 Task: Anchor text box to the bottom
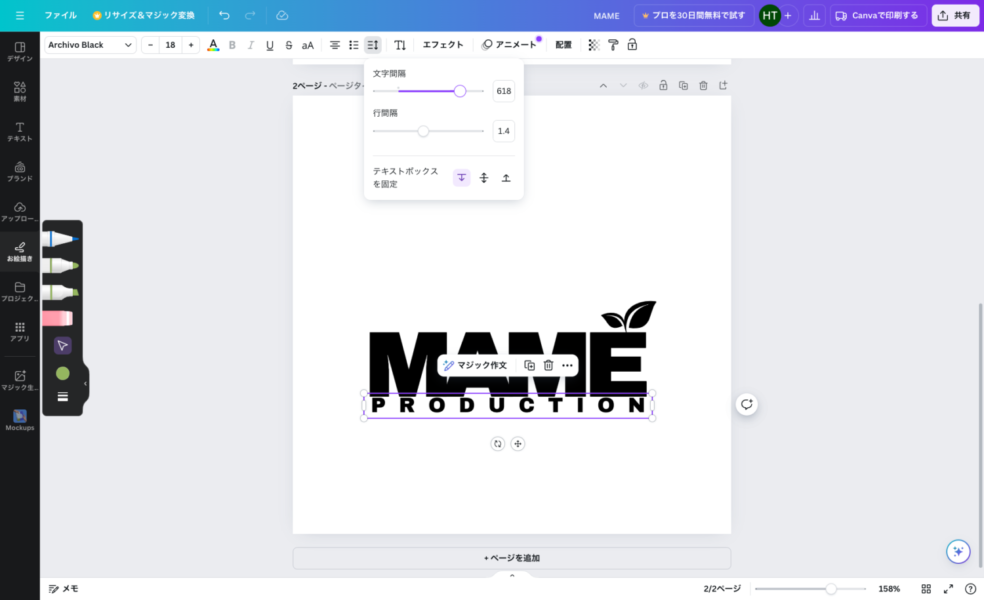coord(506,178)
